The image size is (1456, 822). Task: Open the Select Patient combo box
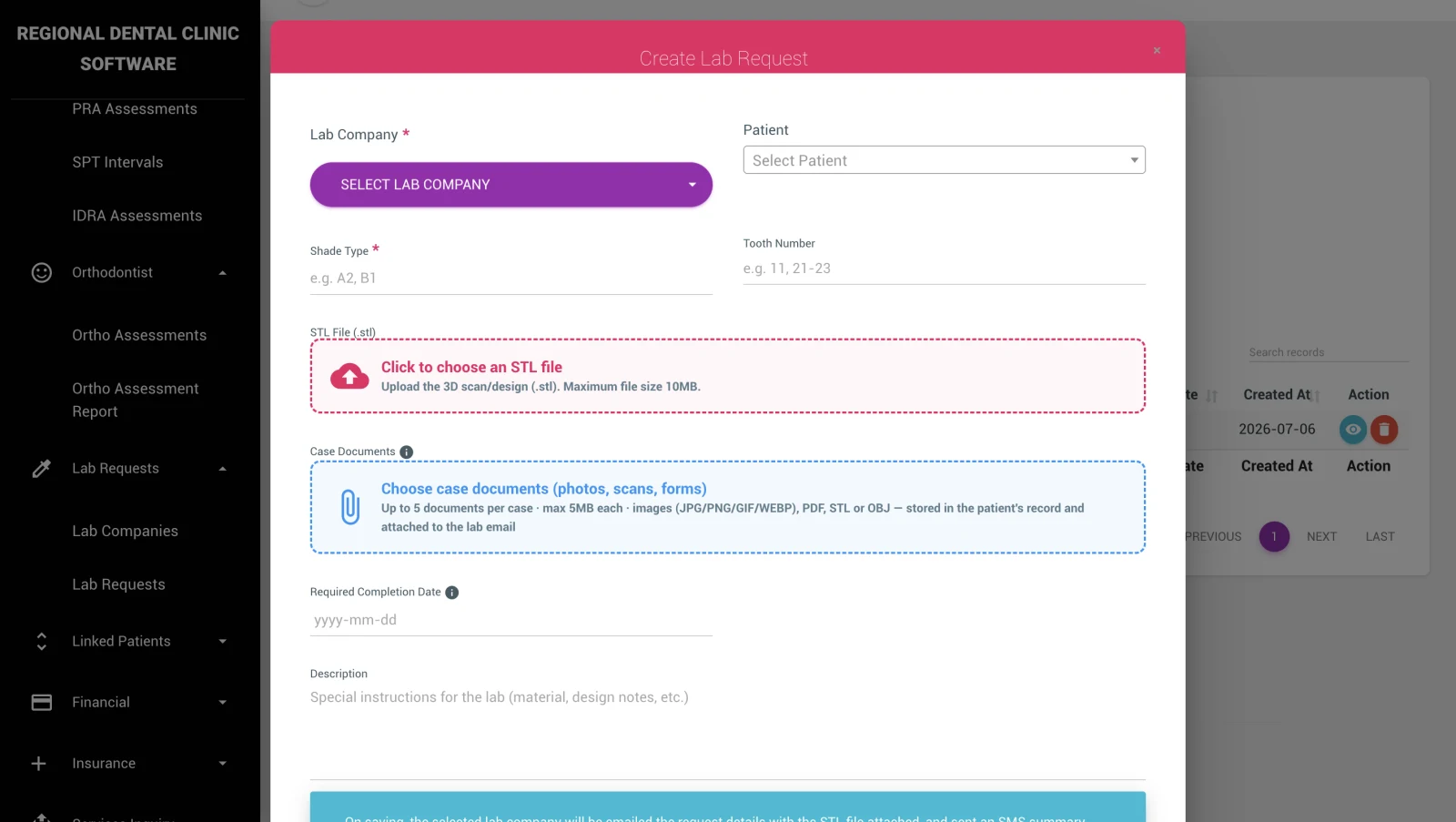[x=944, y=160]
